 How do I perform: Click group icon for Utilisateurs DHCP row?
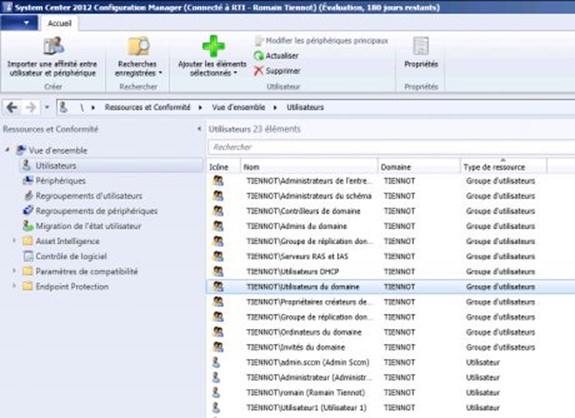(x=218, y=271)
